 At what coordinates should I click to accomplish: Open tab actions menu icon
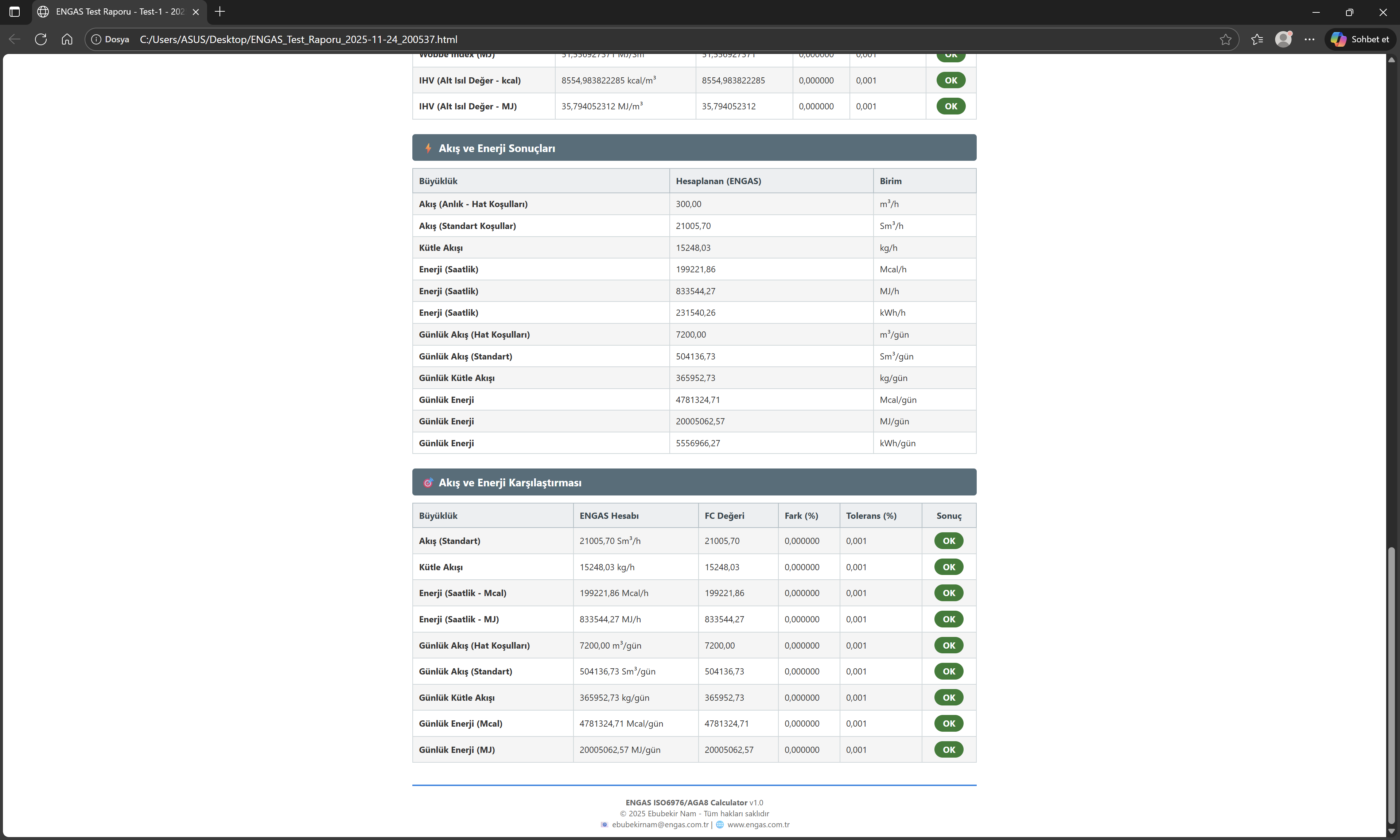(15, 11)
